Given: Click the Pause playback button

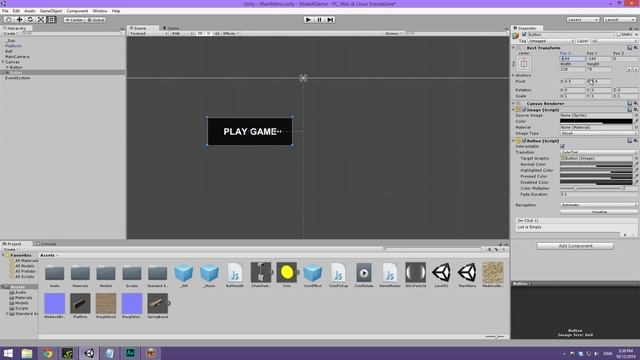Looking at the screenshot, I should tap(320, 20).
